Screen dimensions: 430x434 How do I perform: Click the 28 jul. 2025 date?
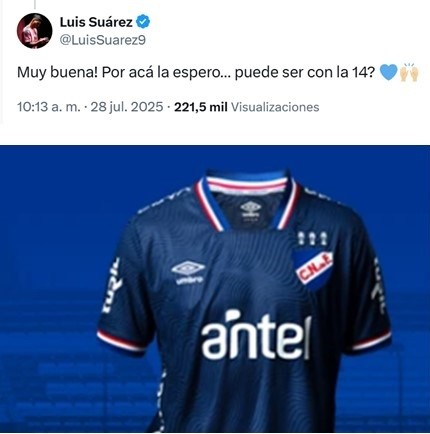pyautogui.click(x=127, y=107)
